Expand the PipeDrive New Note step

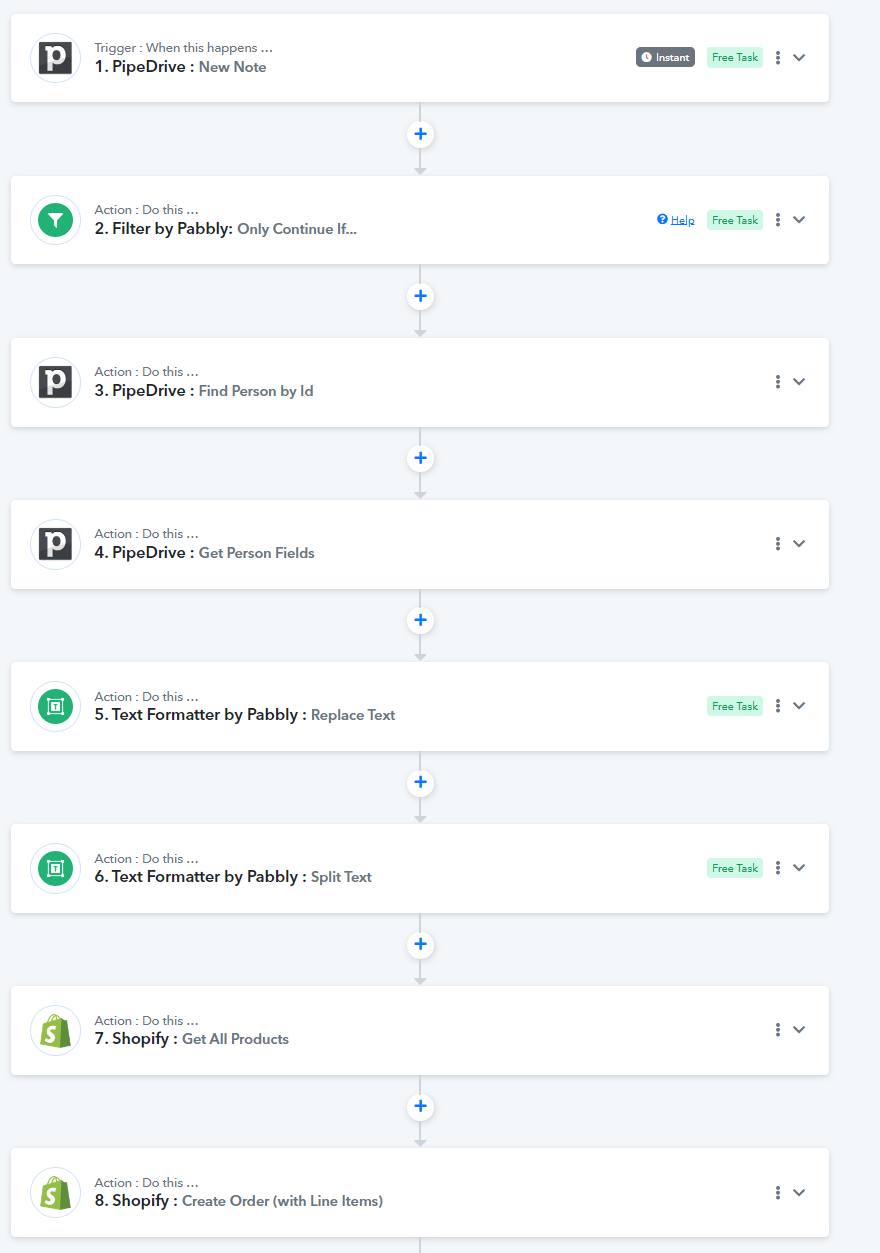tap(799, 58)
